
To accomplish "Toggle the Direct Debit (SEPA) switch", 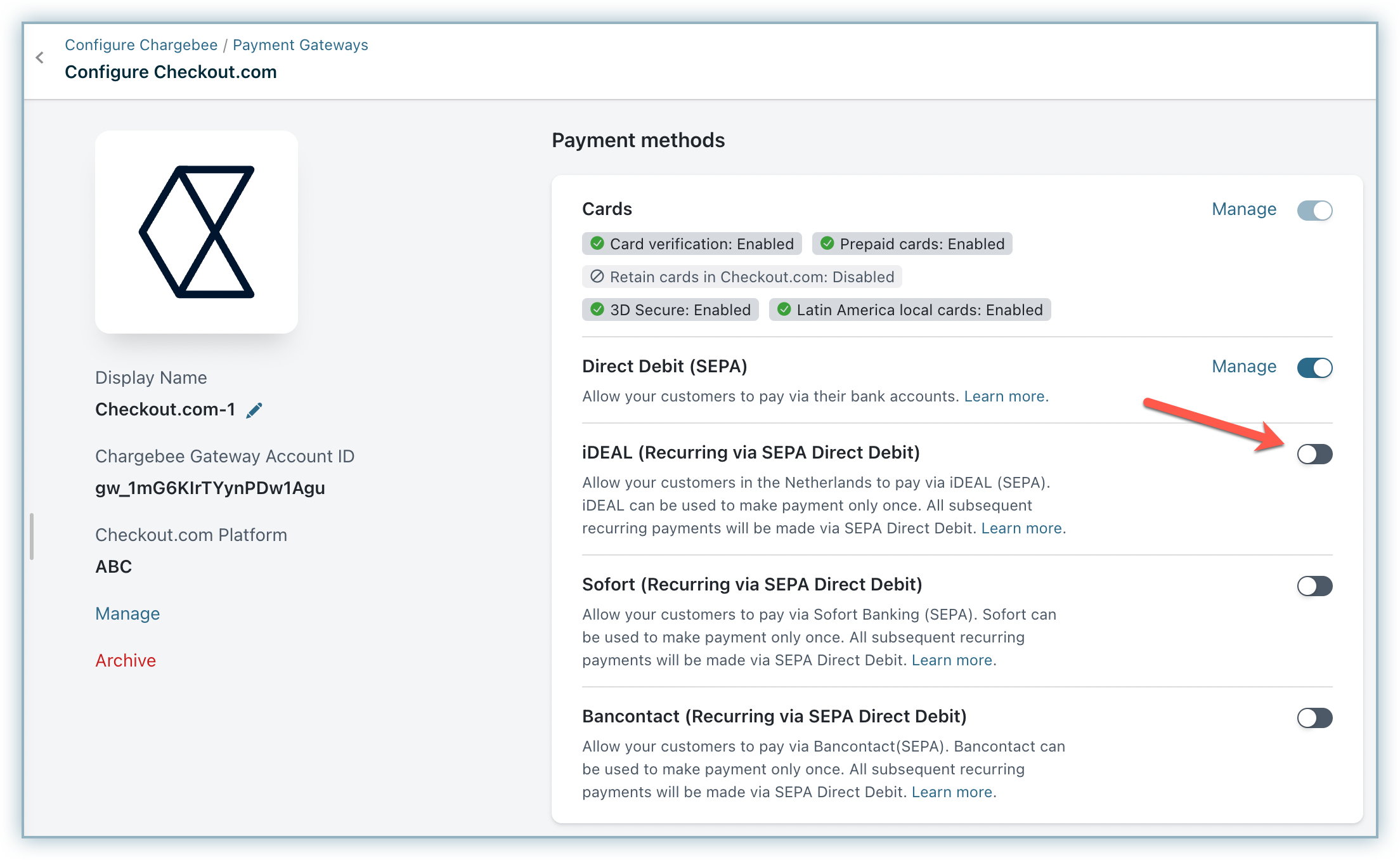I will [1314, 367].
